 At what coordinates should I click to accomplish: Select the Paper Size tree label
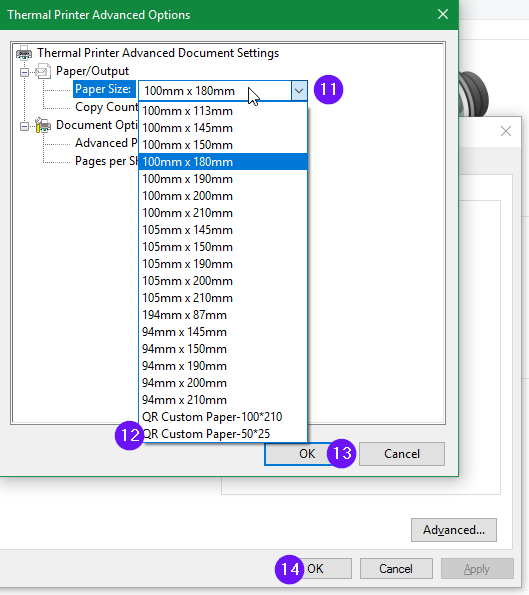[x=104, y=89]
